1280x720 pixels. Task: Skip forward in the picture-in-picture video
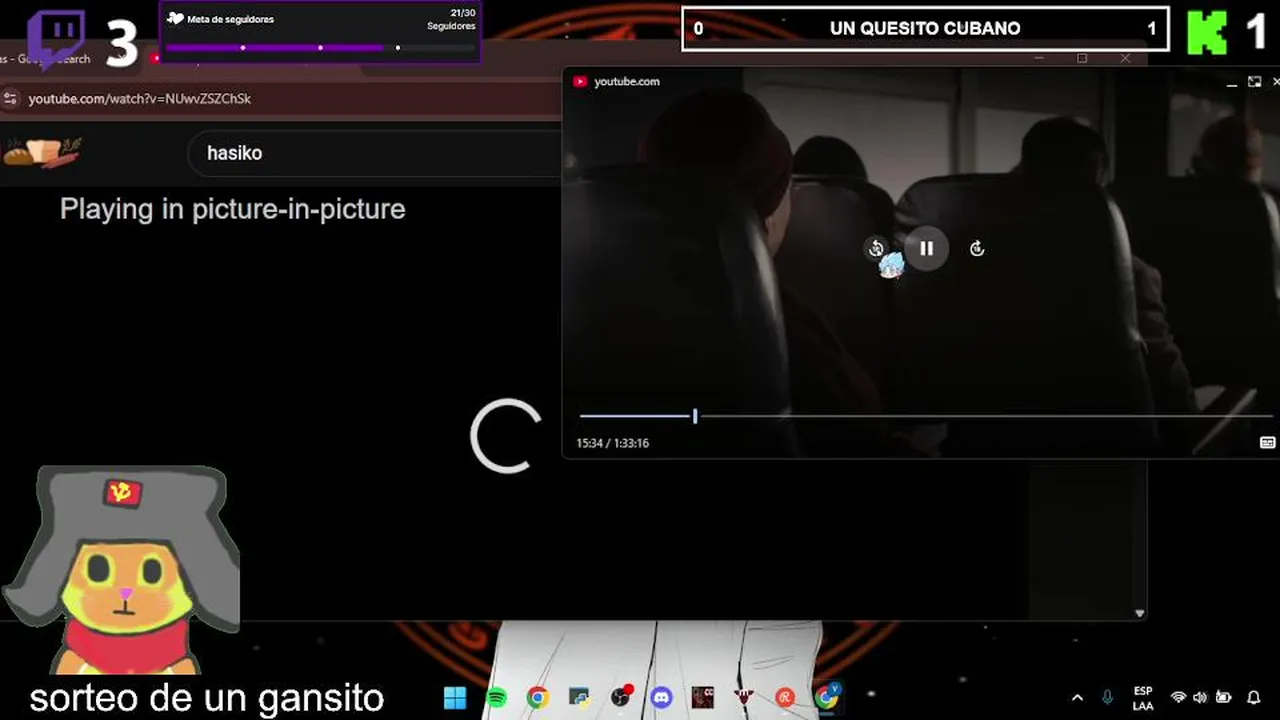tap(977, 249)
